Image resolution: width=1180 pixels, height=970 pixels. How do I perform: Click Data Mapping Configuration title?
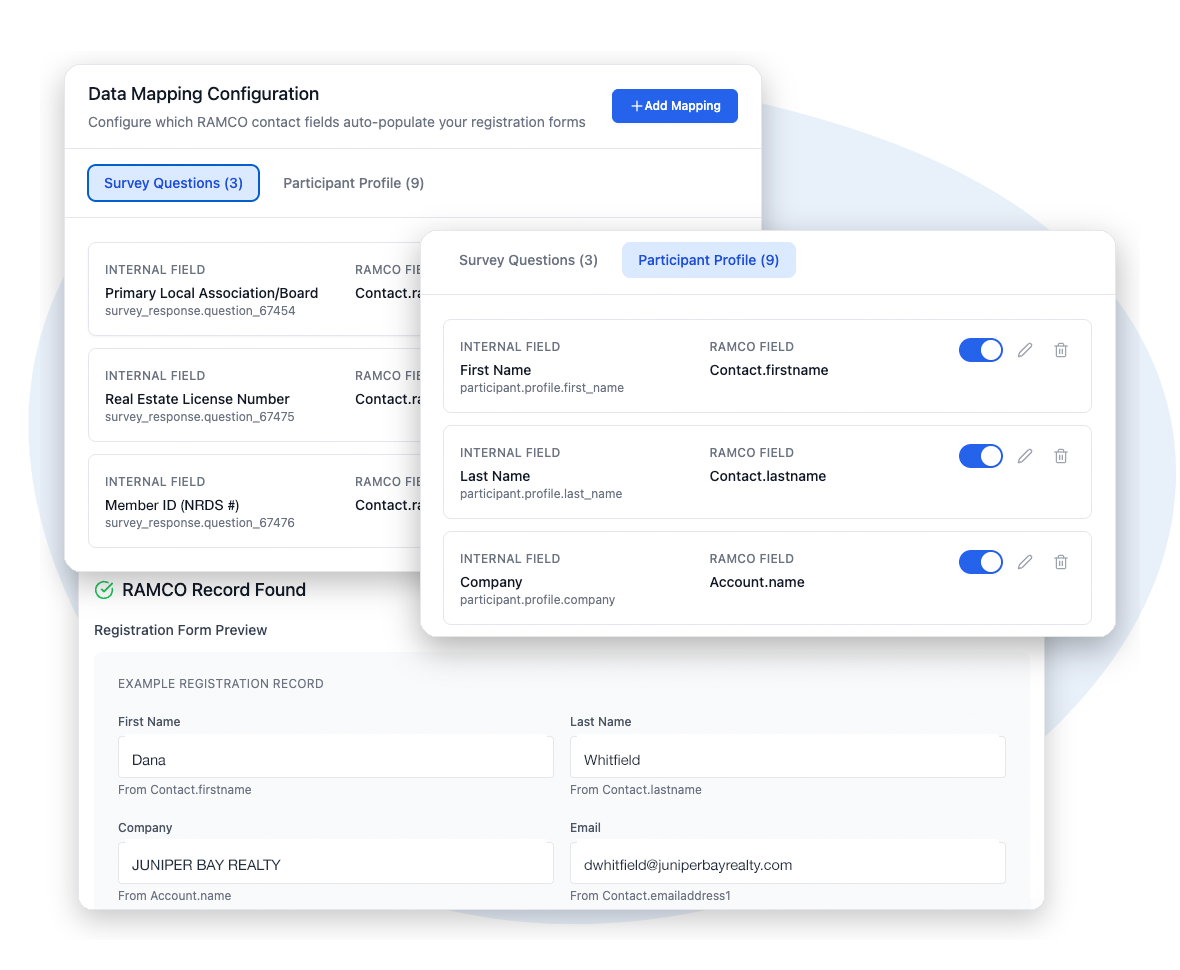203,94
